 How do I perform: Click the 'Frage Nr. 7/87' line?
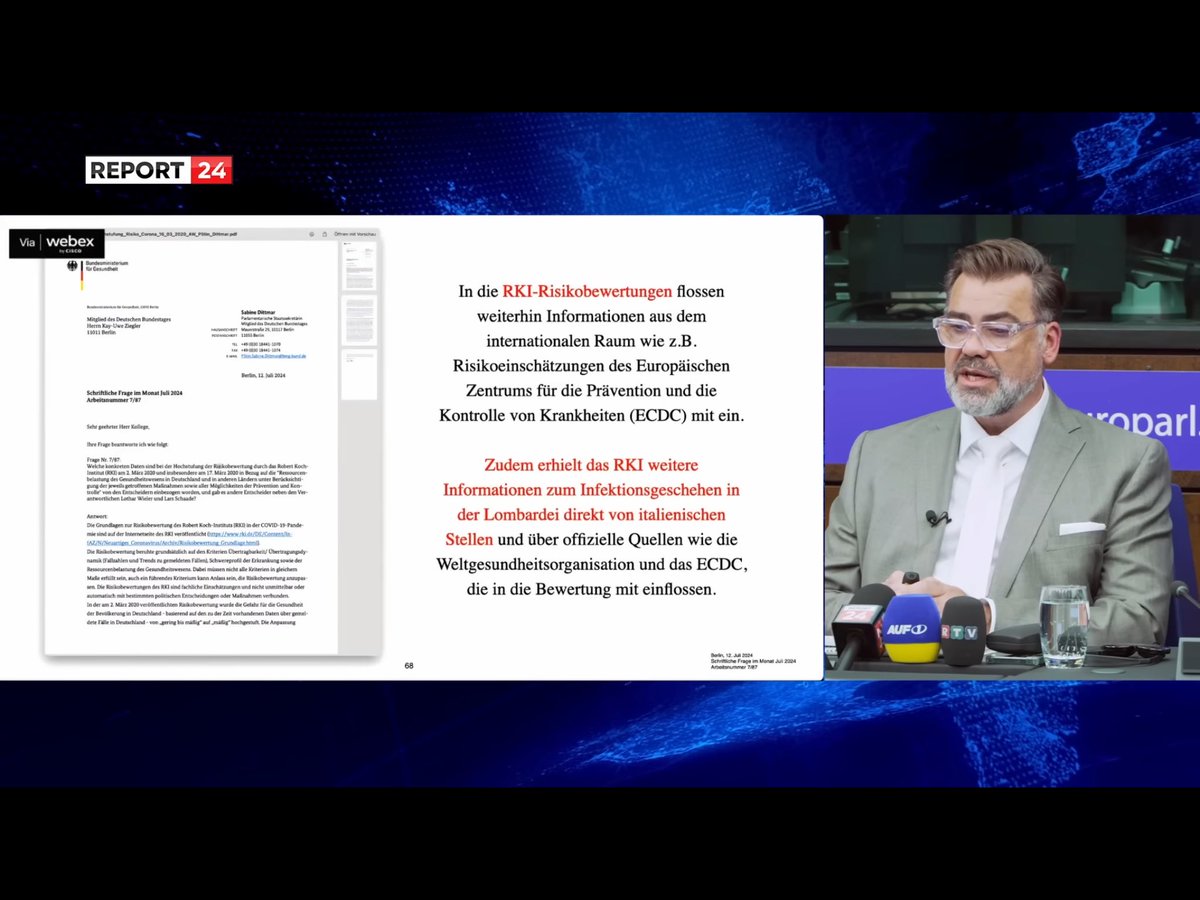(x=103, y=460)
